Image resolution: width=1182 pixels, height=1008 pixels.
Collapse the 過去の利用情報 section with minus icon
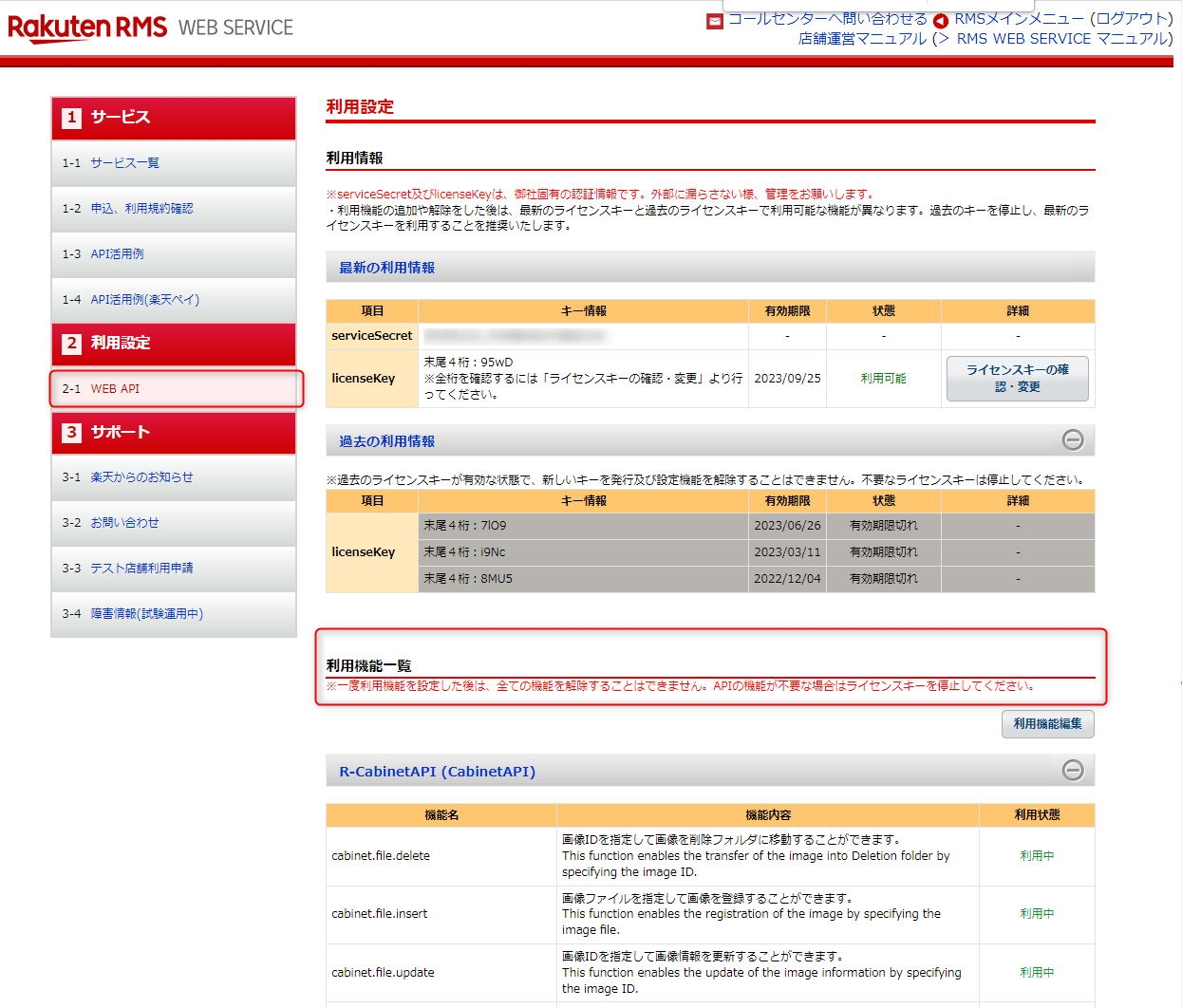(1073, 439)
